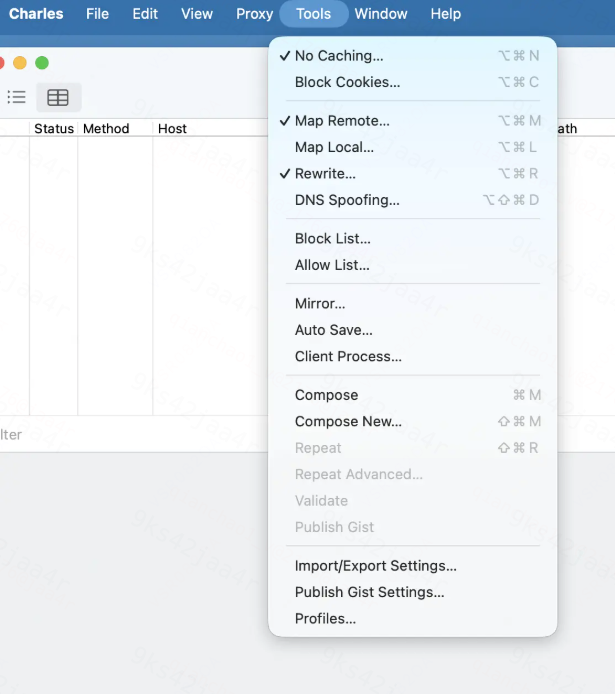This screenshot has width=615, height=694.
Task: Open Import/Export Settings dialog
Action: click(412, 566)
